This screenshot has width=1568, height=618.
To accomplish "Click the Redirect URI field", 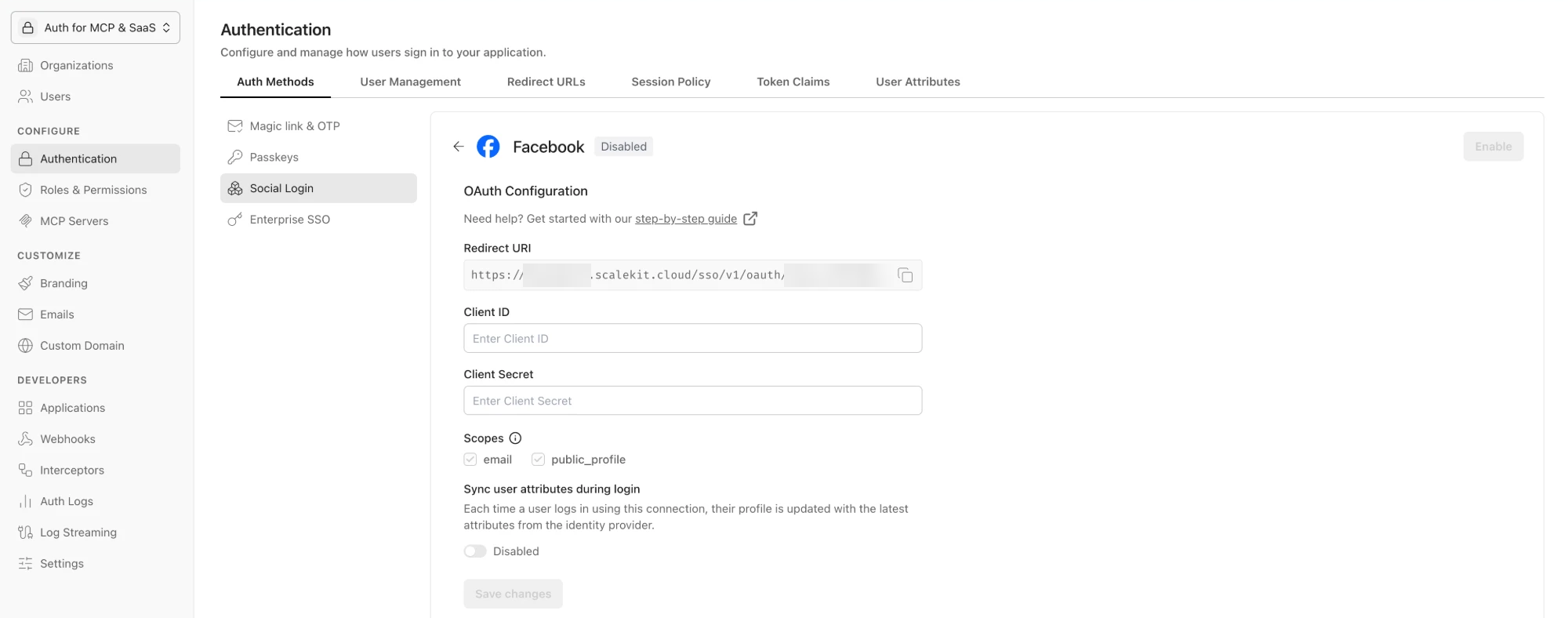I will pos(693,275).
